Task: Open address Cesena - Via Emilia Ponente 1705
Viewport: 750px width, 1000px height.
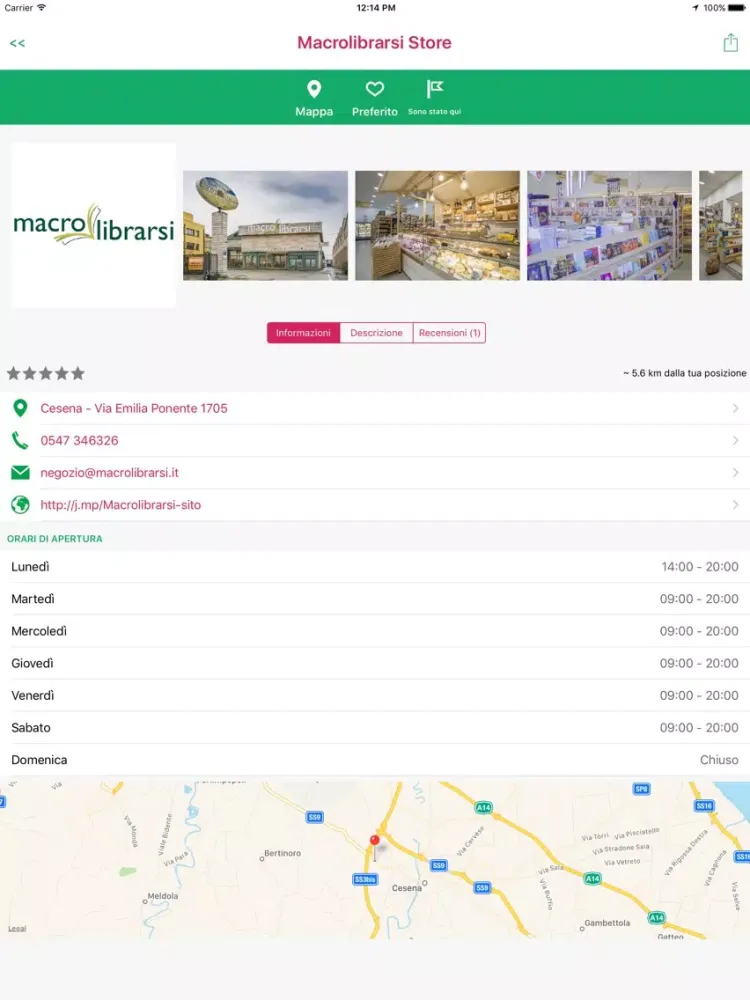Action: pos(134,408)
